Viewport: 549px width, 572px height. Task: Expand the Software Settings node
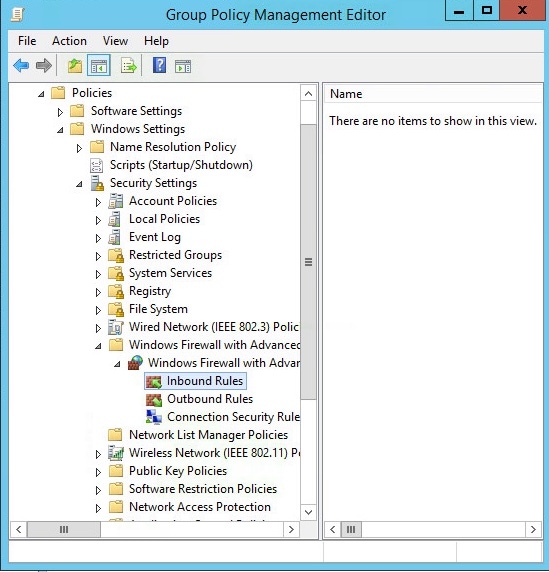(60, 112)
